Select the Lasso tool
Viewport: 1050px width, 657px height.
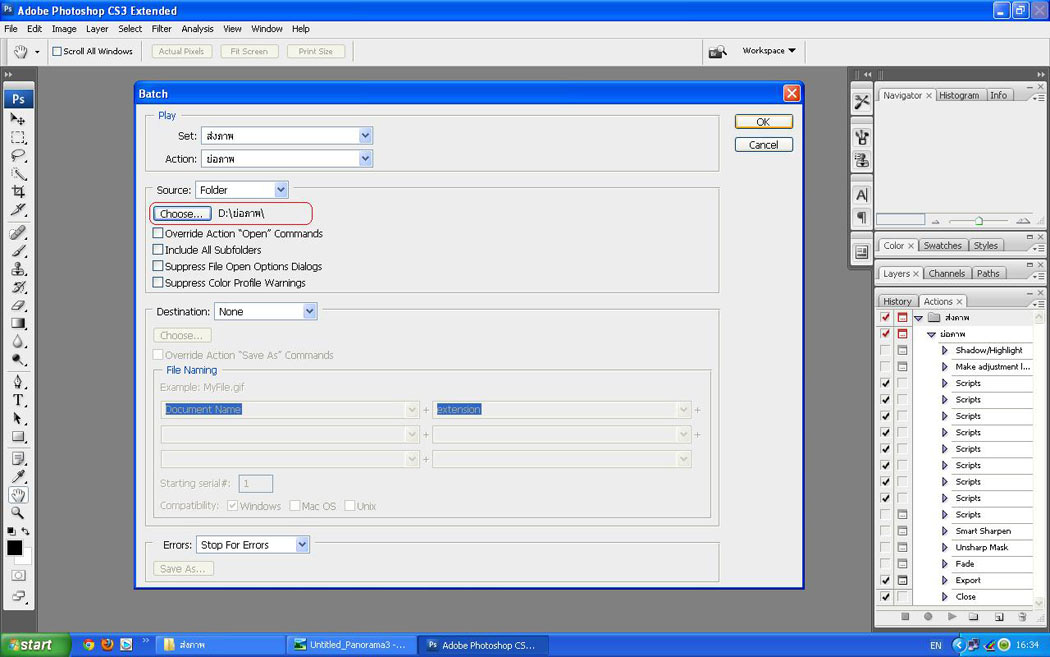tap(18, 155)
